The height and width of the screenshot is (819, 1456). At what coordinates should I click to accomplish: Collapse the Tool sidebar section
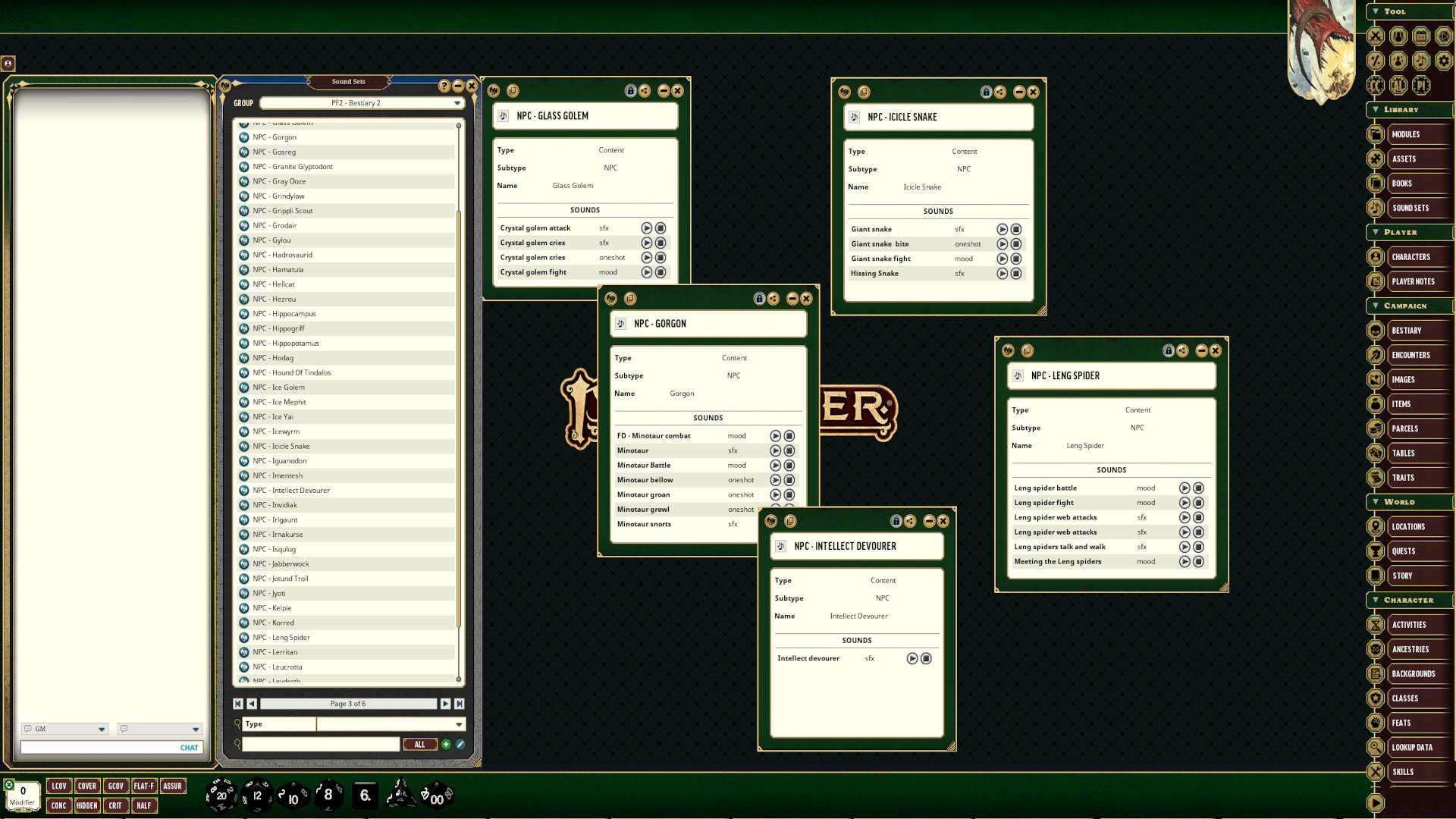point(1375,11)
